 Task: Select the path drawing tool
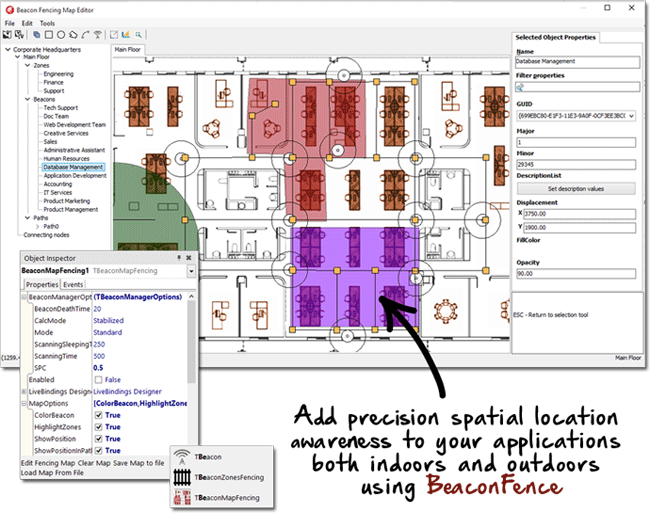tap(85, 35)
